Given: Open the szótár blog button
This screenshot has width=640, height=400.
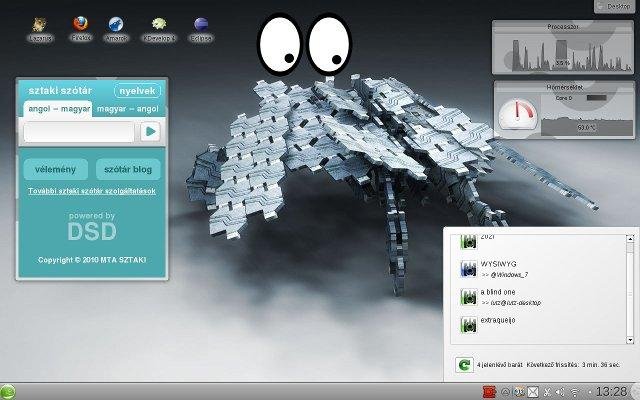Looking at the screenshot, I should (x=128, y=169).
